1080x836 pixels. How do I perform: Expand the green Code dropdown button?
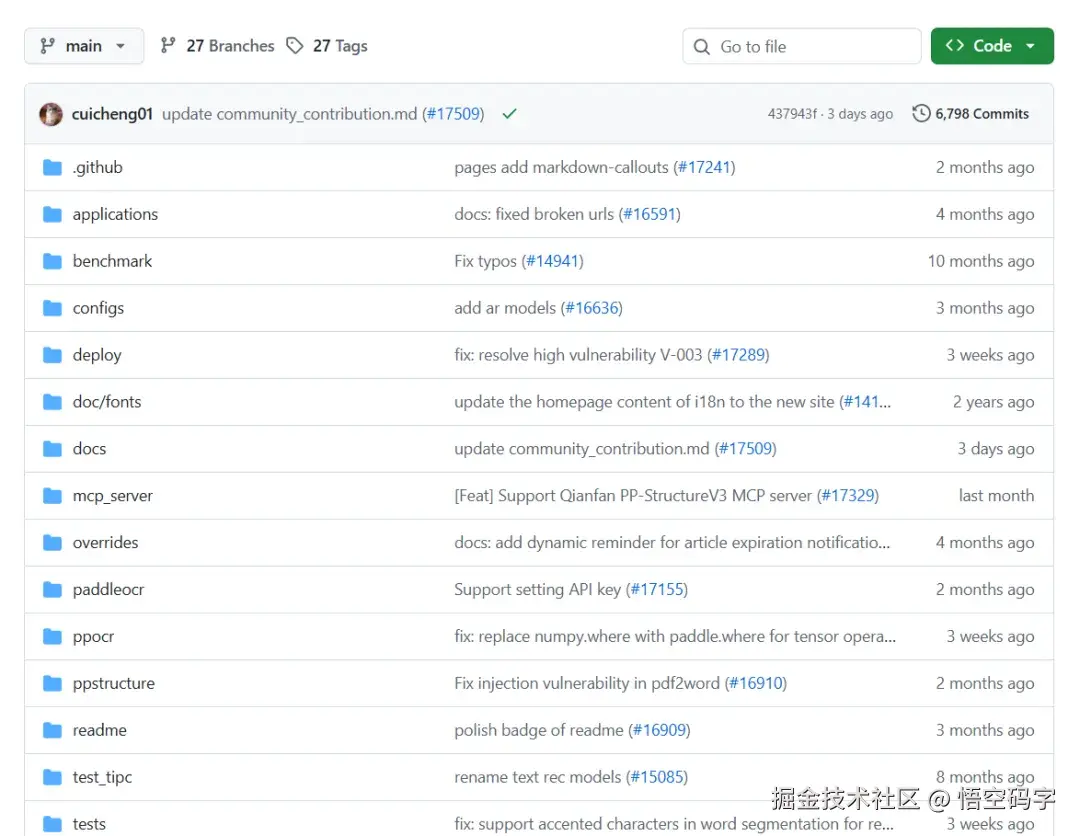coord(992,46)
